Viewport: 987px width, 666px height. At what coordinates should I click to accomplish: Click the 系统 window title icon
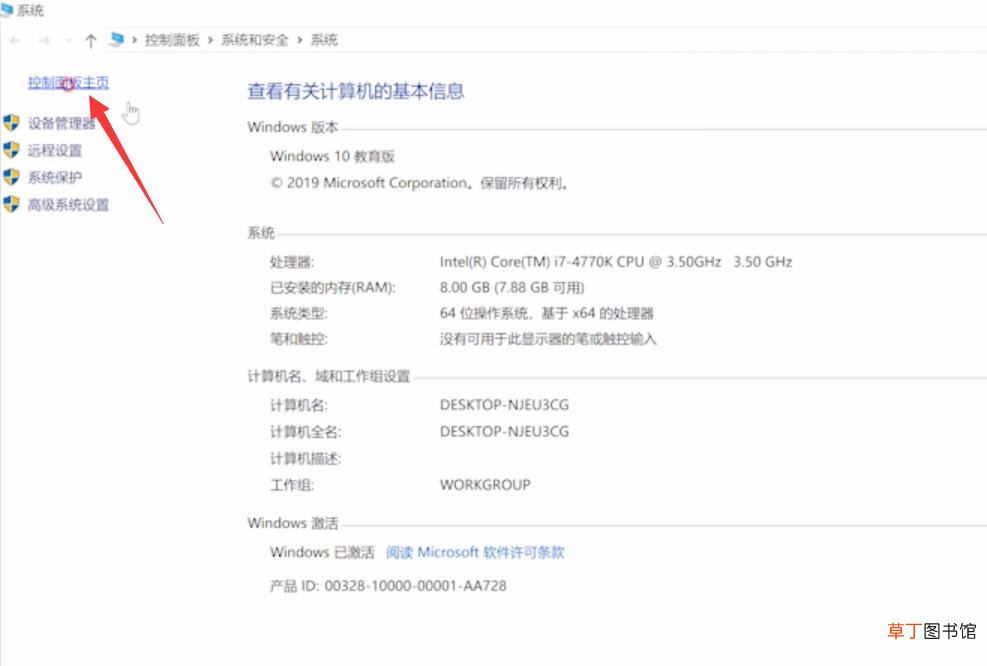(x=6, y=9)
